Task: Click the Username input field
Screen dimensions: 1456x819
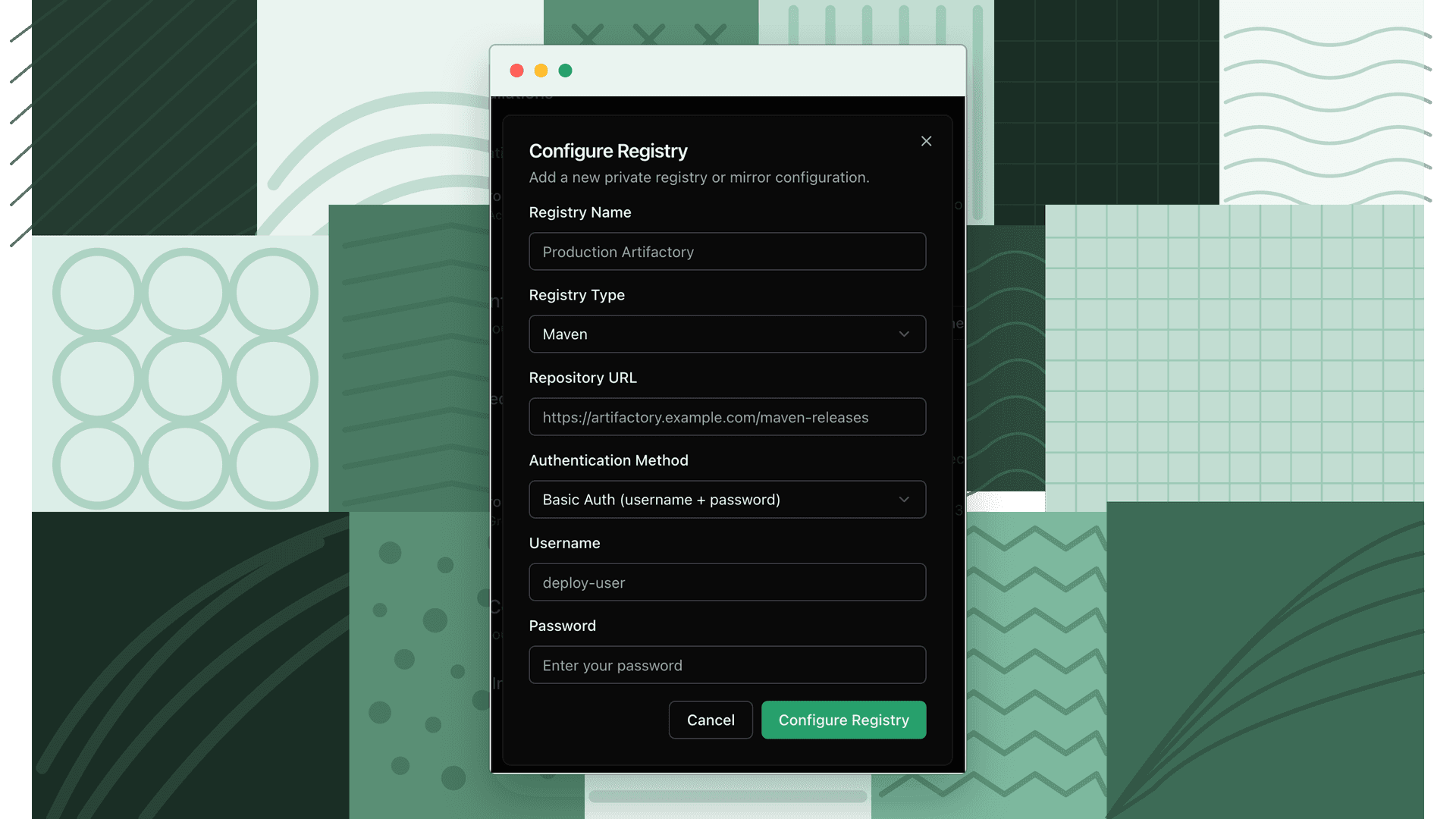Action: [727, 582]
